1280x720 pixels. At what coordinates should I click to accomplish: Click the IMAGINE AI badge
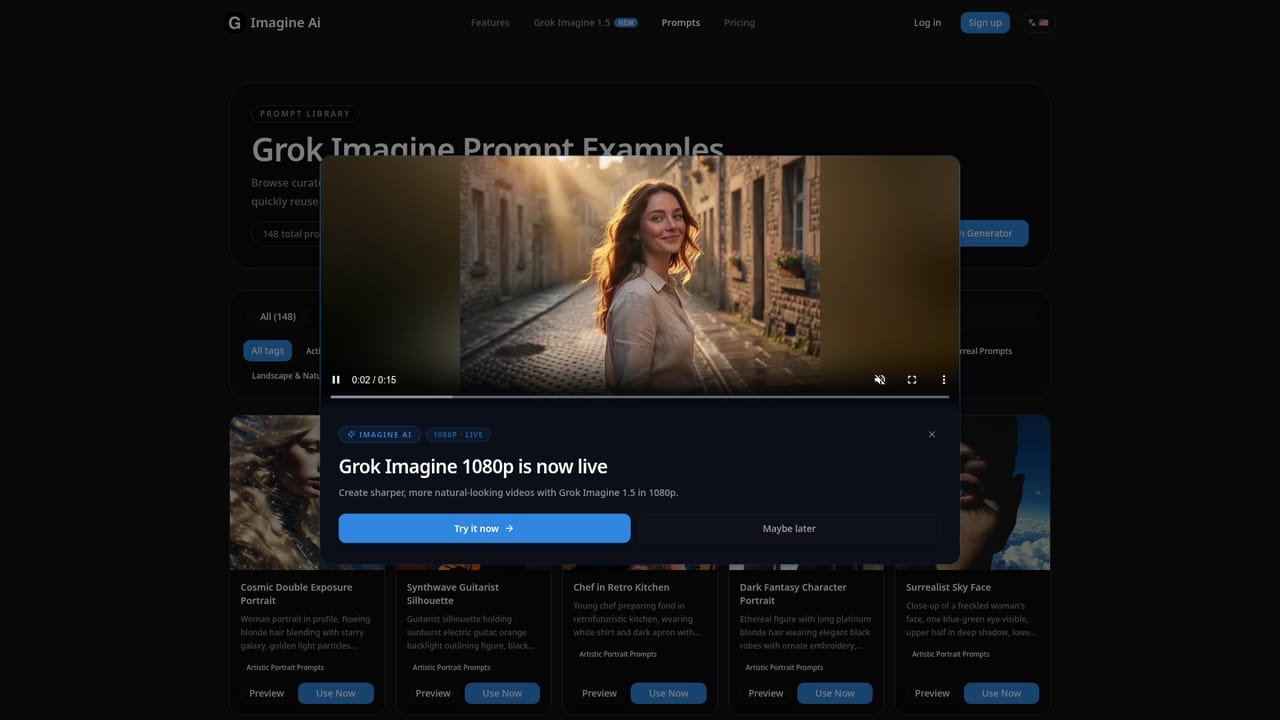pyautogui.click(x=380, y=435)
